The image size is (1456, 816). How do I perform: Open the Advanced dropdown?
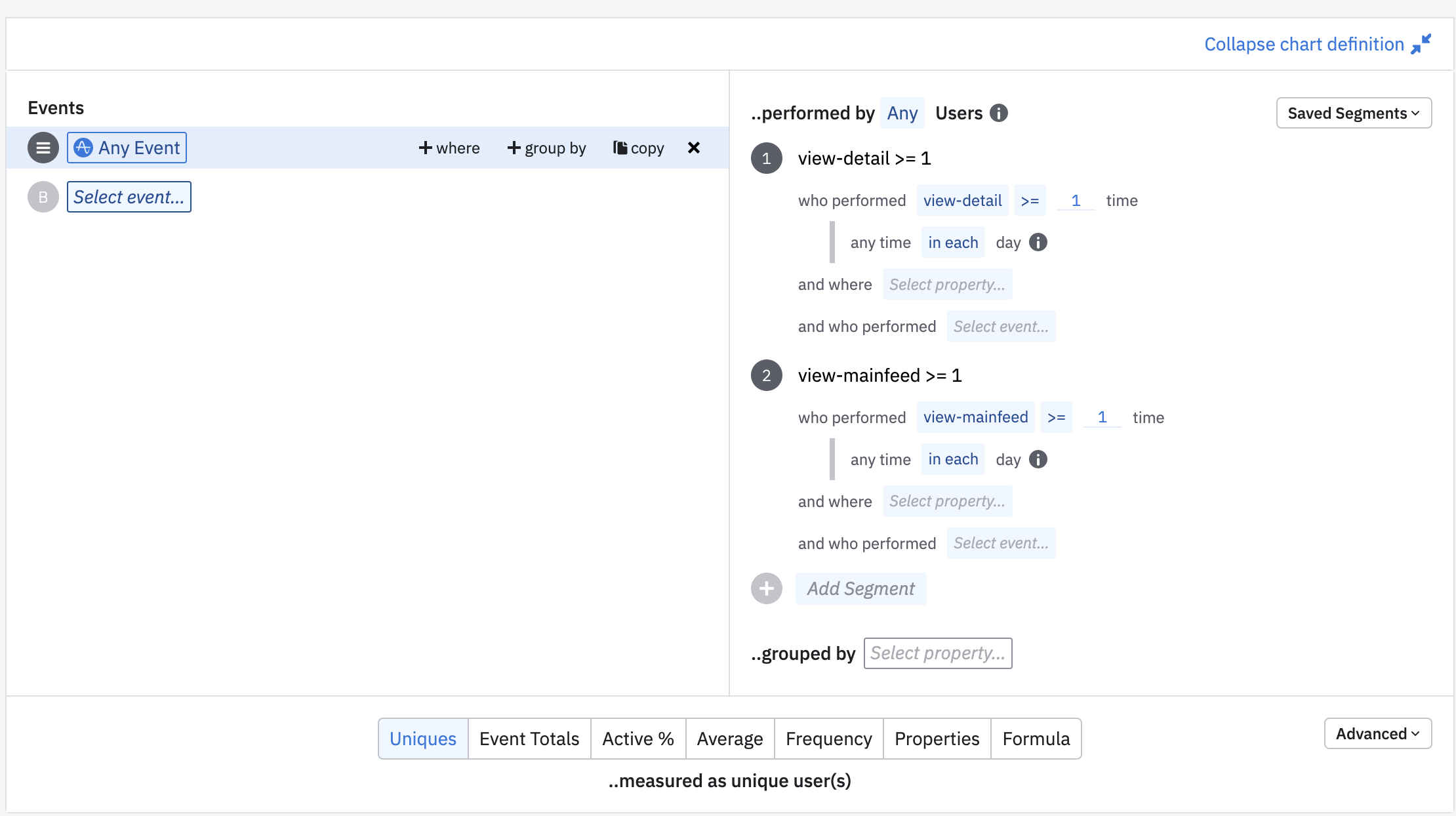pos(1377,733)
